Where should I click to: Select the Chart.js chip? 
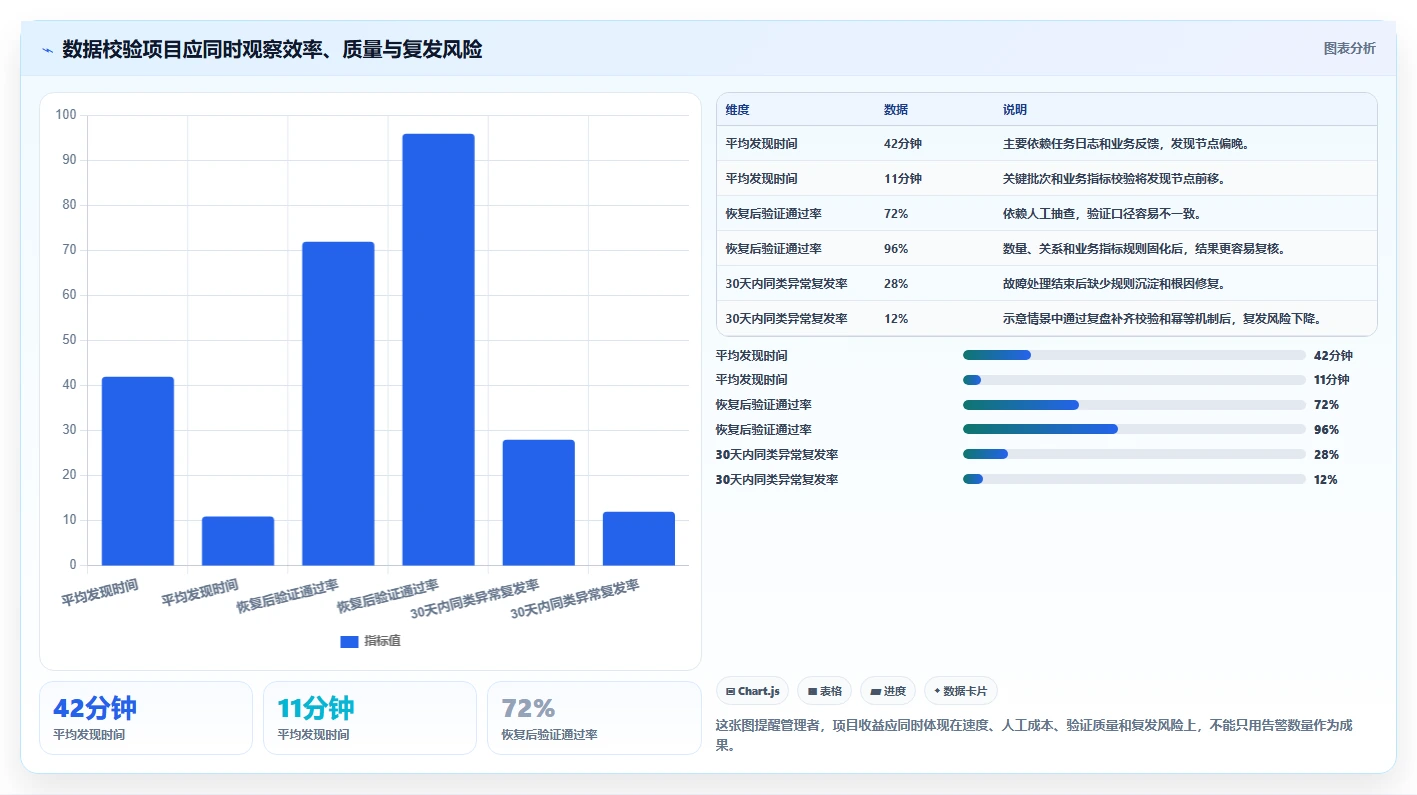[752, 691]
